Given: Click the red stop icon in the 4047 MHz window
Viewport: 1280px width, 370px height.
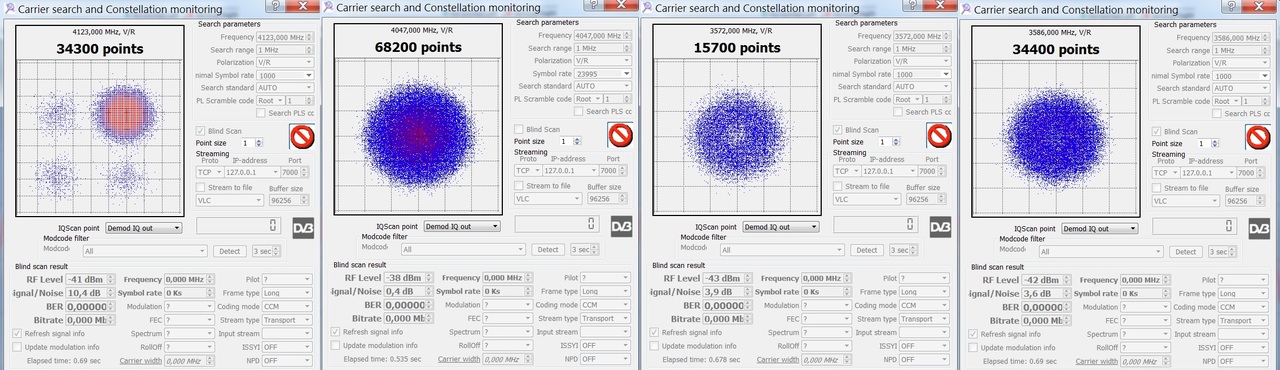Looking at the screenshot, I should [620, 135].
